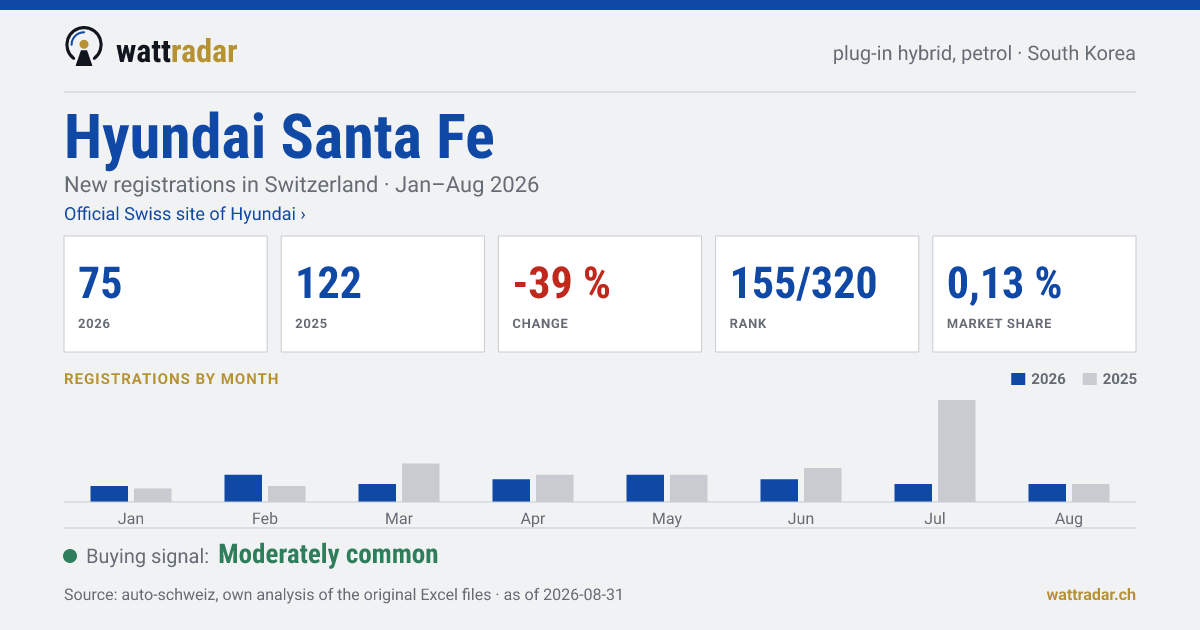The width and height of the screenshot is (1200, 630).
Task: Click the blue August 2026 bar
Action: [x=1047, y=493]
